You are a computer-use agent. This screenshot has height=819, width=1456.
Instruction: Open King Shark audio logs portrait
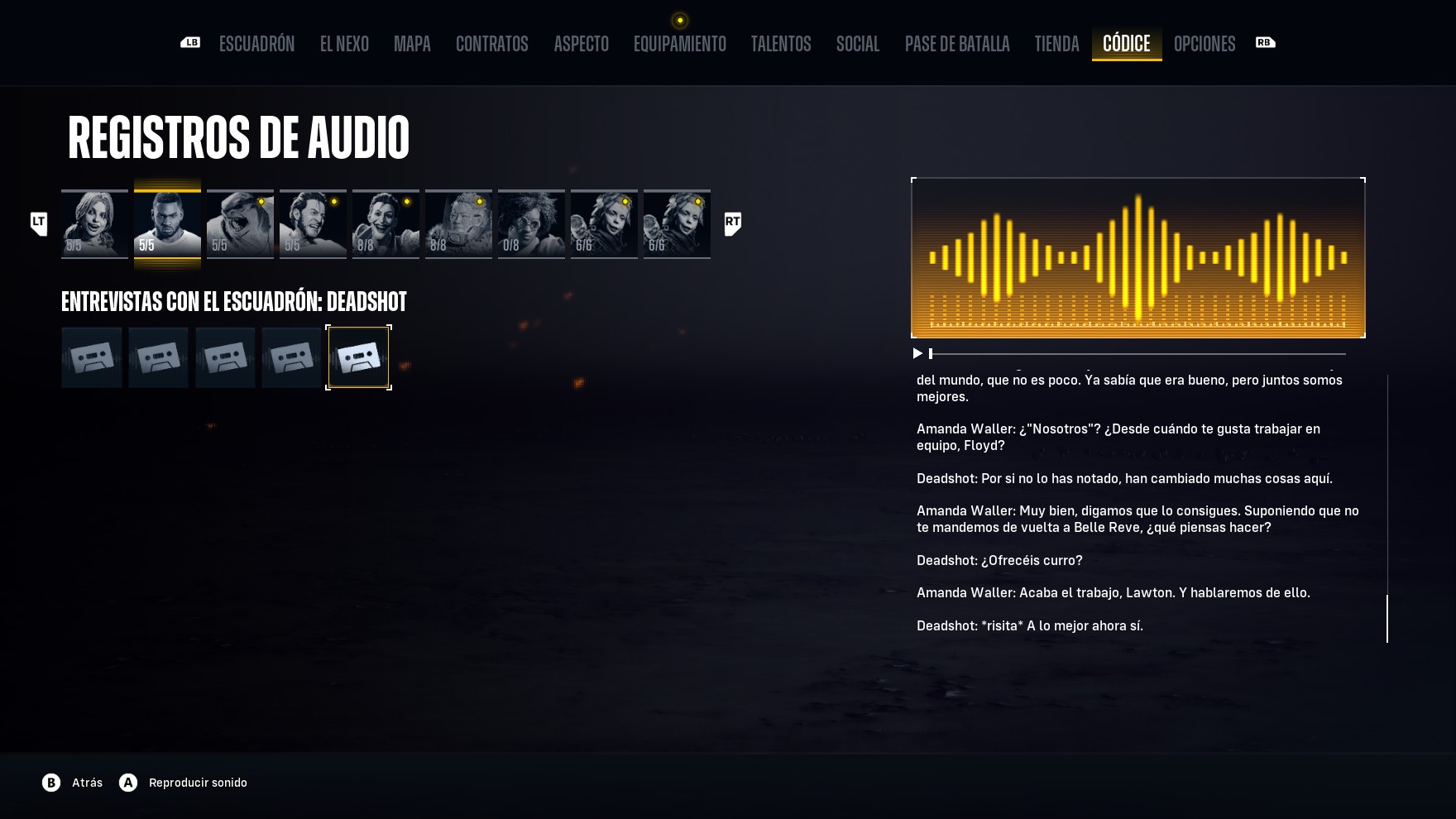[x=240, y=224]
